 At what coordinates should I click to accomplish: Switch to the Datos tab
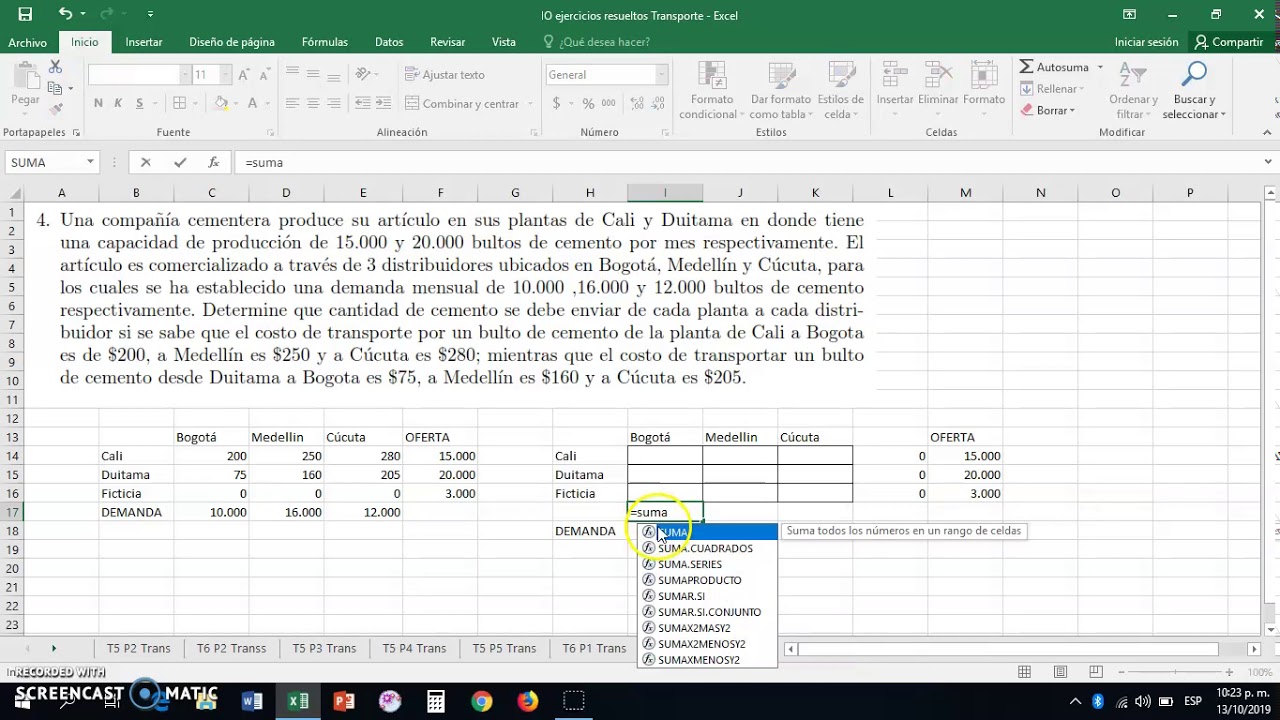[389, 42]
